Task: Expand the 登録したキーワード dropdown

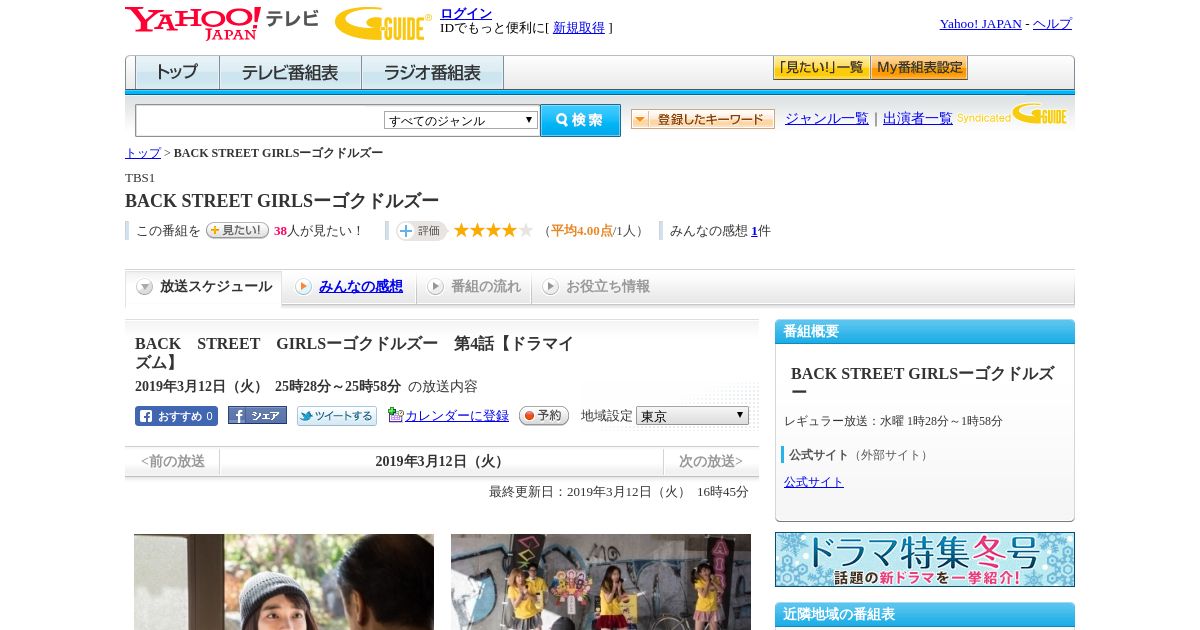Action: point(702,119)
